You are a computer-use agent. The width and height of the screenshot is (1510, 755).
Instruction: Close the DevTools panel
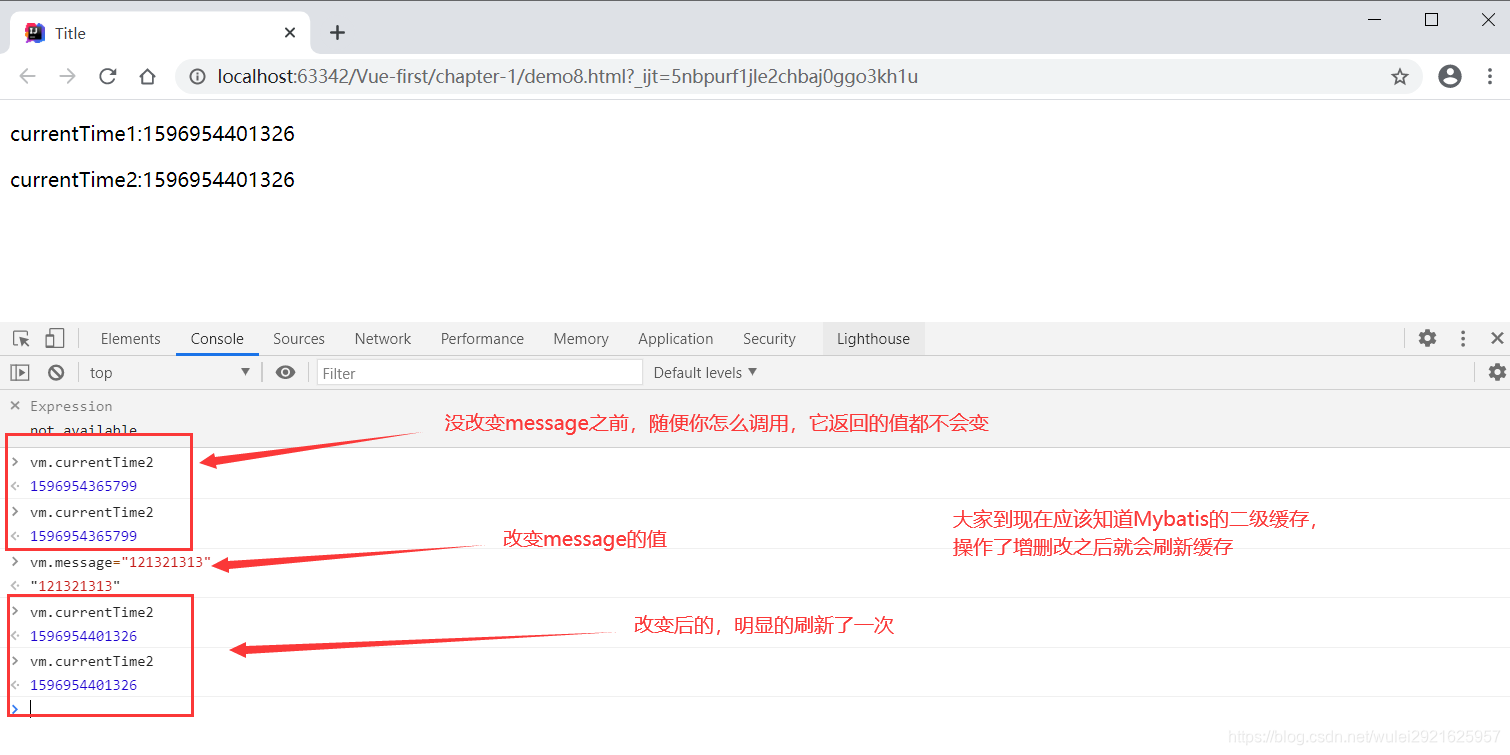pos(1497,338)
